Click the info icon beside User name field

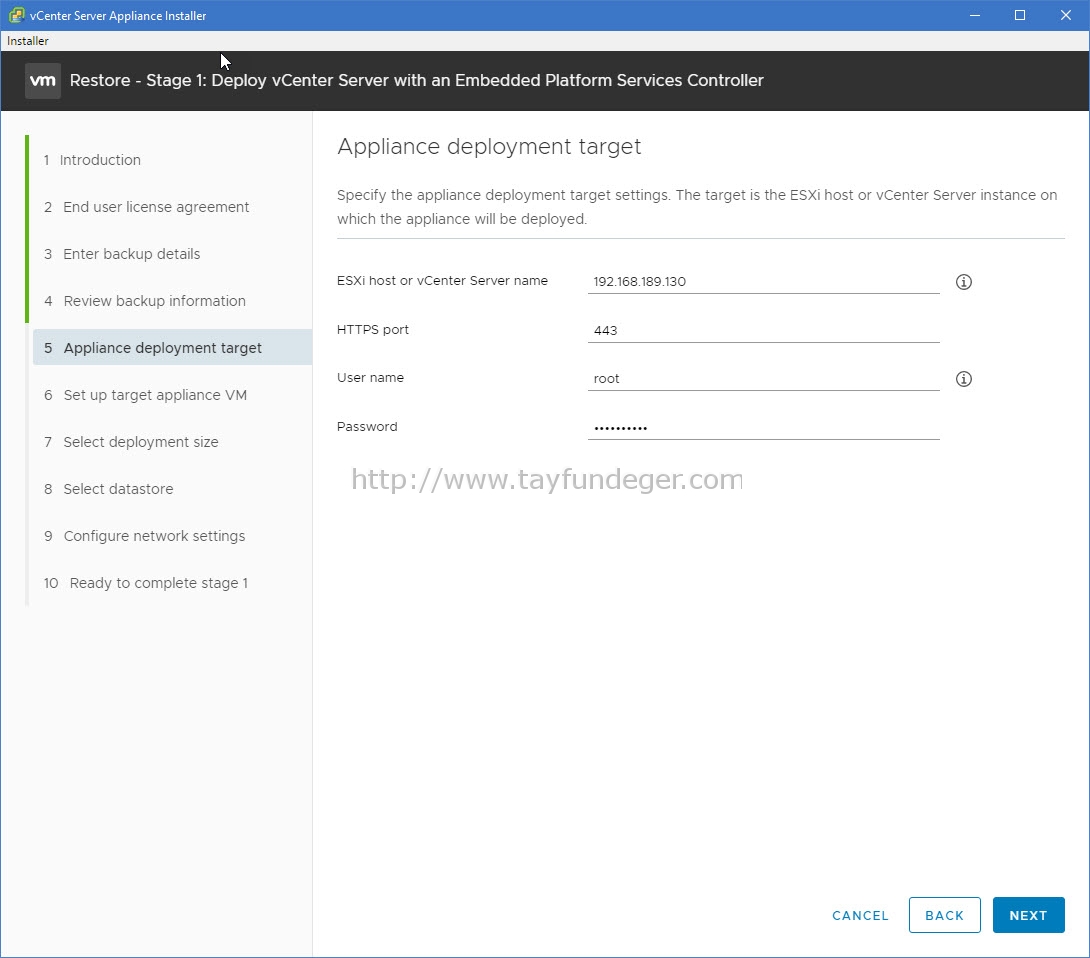963,379
